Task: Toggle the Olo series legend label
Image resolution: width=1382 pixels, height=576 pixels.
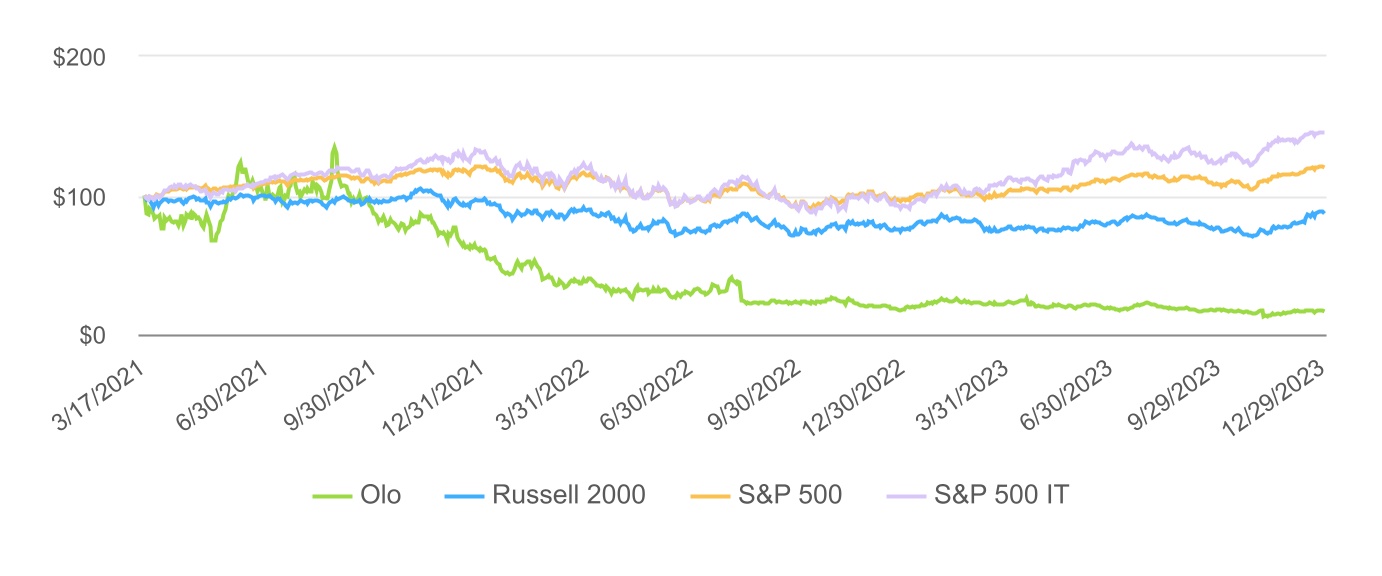Action: [x=381, y=495]
